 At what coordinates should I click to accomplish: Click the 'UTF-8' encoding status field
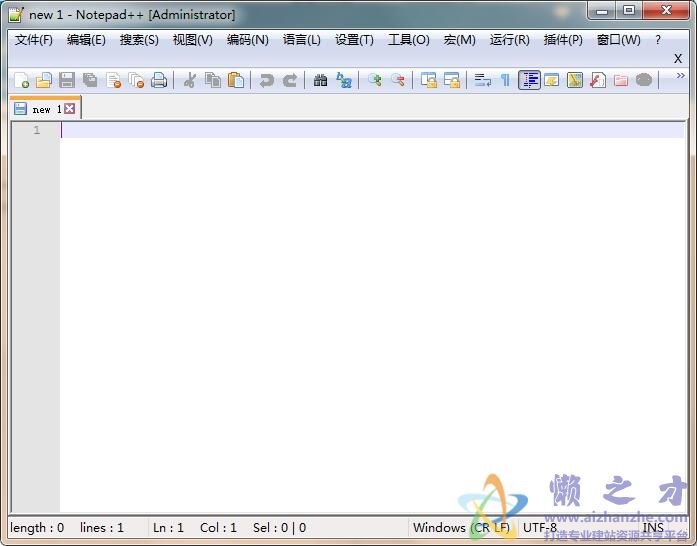click(540, 528)
